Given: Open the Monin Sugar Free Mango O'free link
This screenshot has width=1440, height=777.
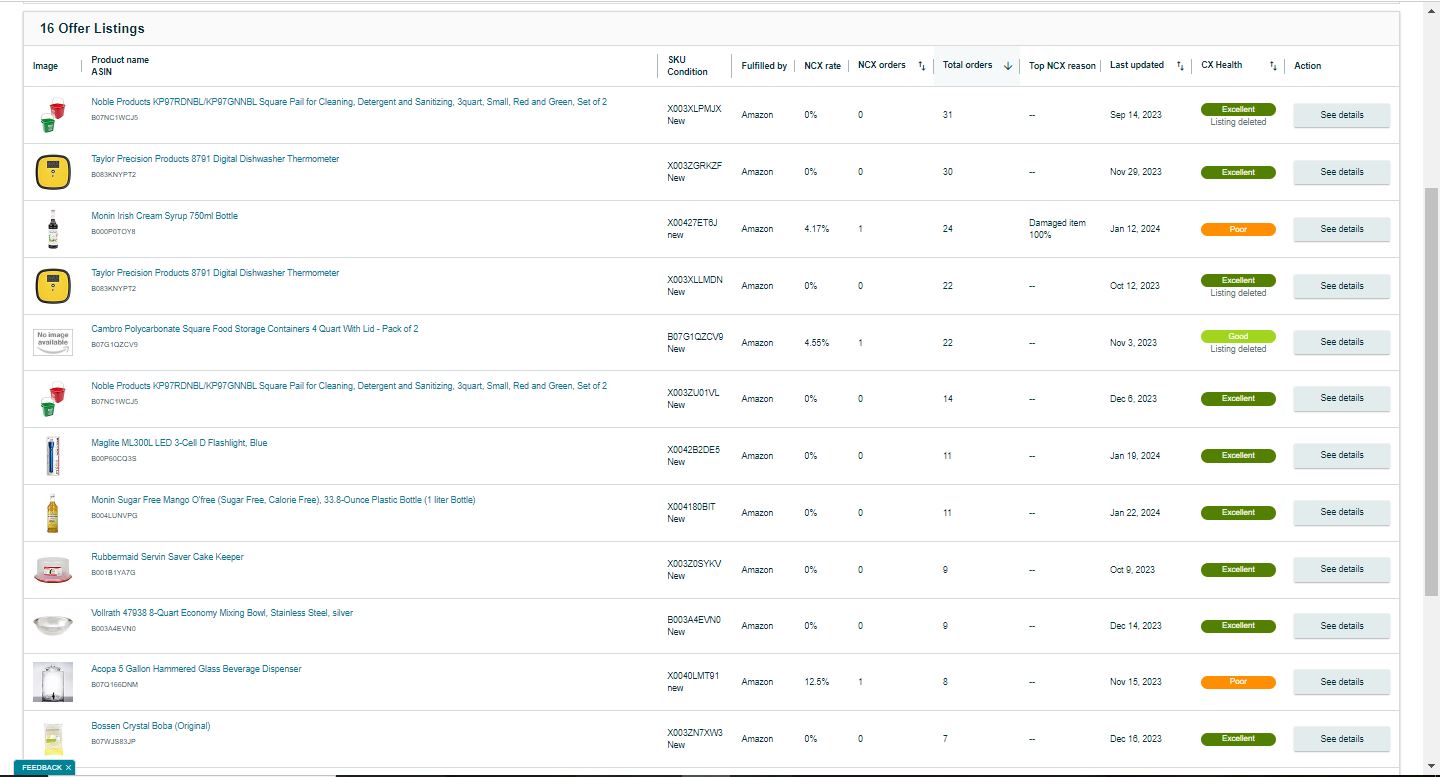Looking at the screenshot, I should coord(283,500).
